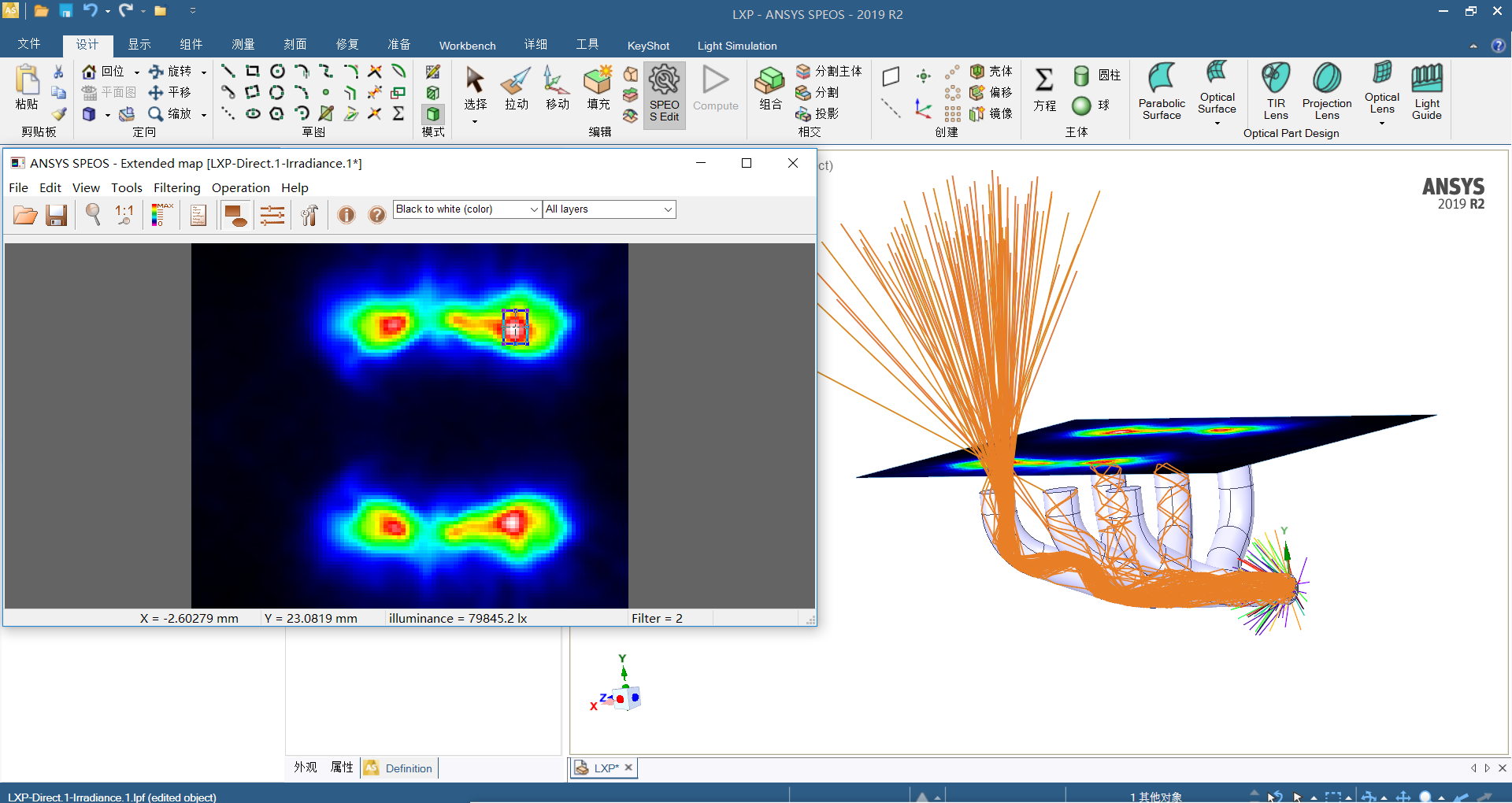Click the Projection Lens icon
The image size is (1512, 803).
pyautogui.click(x=1326, y=91)
